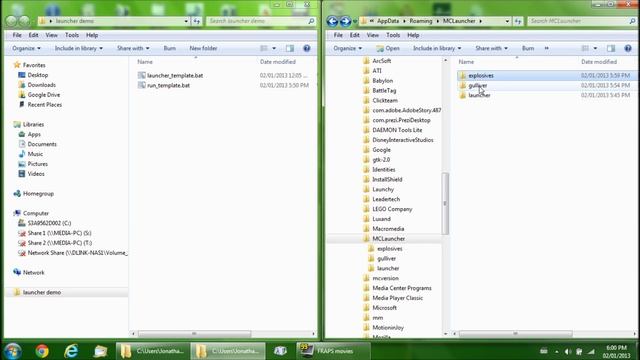Image resolution: width=640 pixels, height=360 pixels.
Task: Open help icon in launcher demo window
Action: [307, 48]
